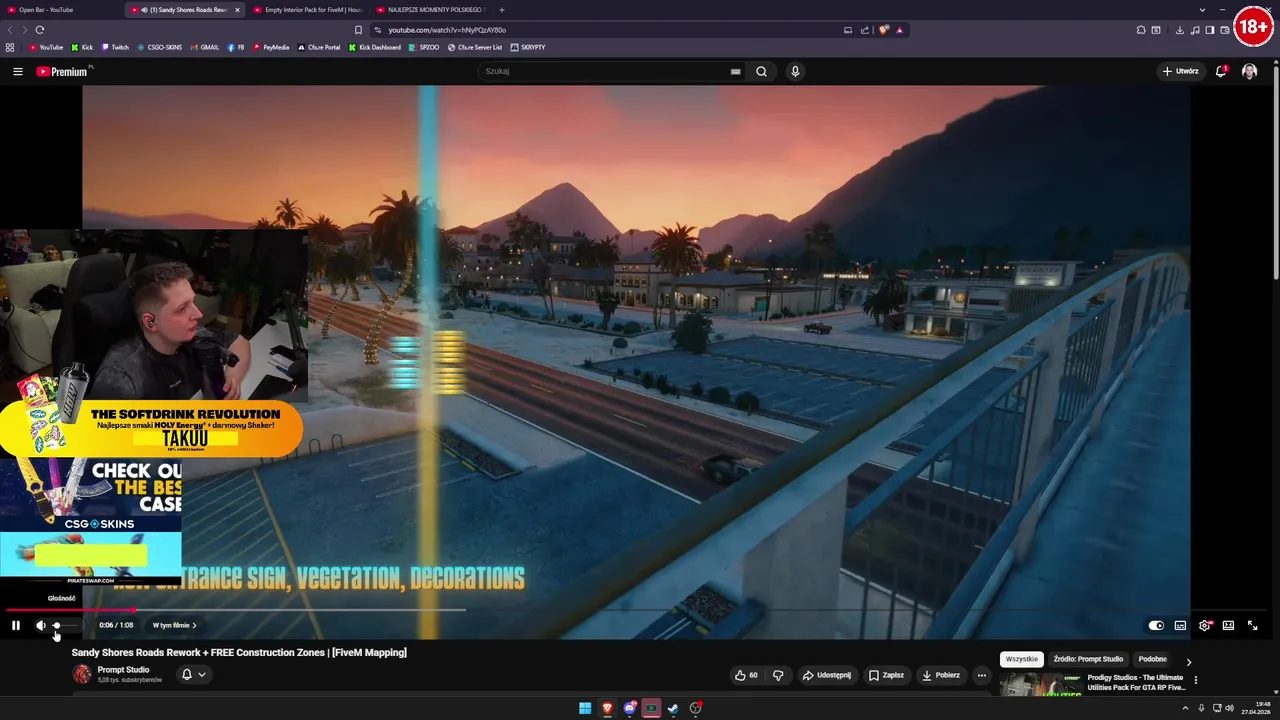The height and width of the screenshot is (720, 1280).
Task: Open a new browser tab
Action: (502, 10)
